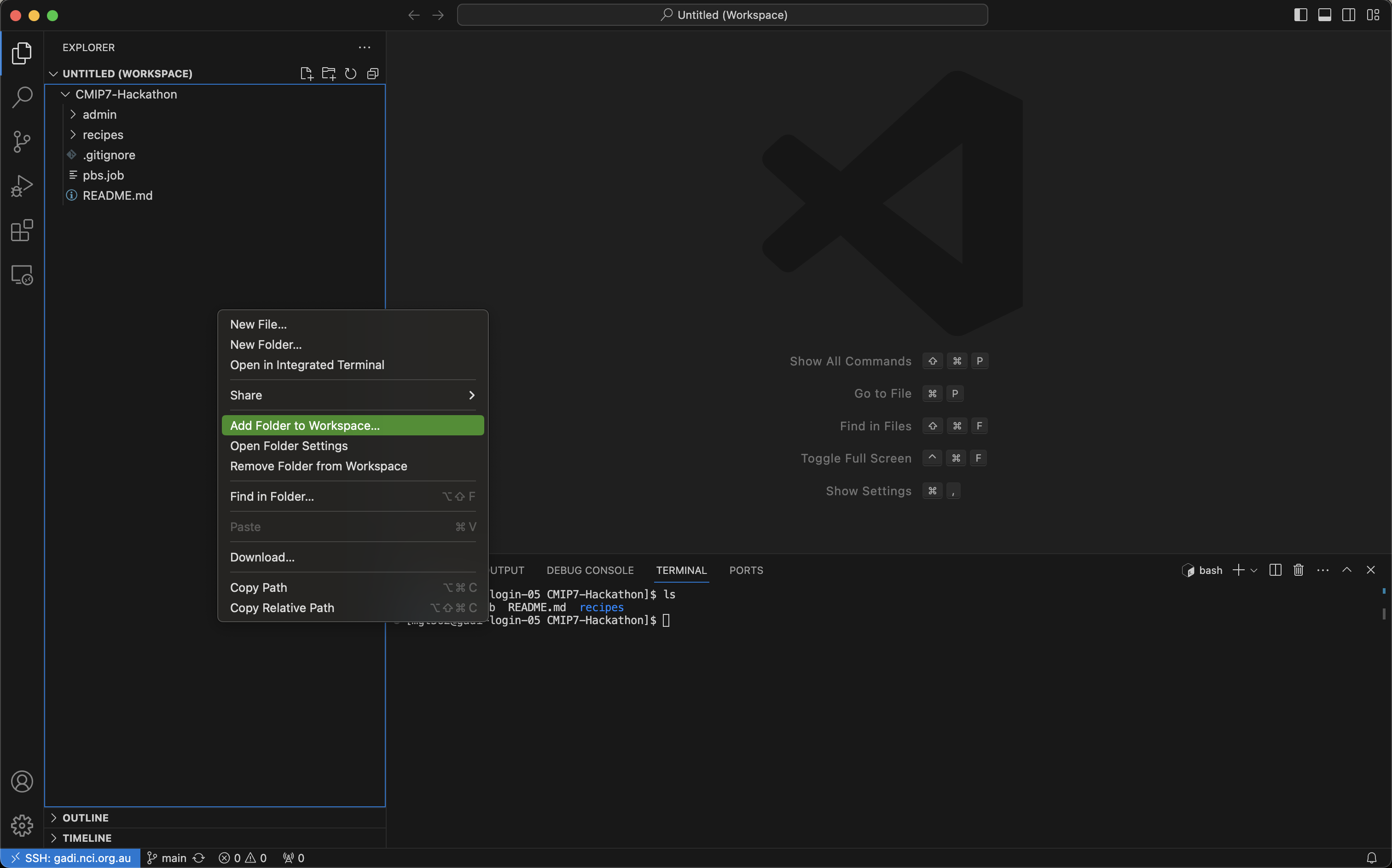Click the terminal prompt input area
Viewport: 1392px width, 868px height.
pyautogui.click(x=666, y=620)
